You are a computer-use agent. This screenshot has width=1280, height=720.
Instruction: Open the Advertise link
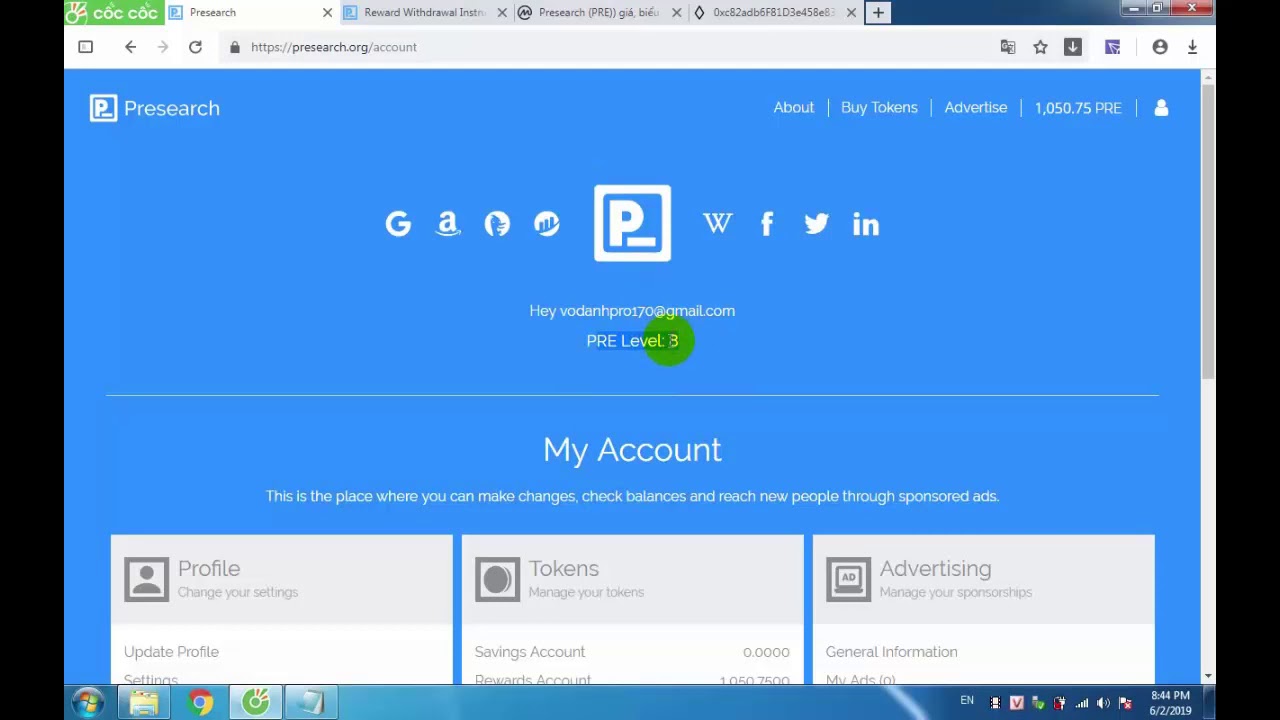pyautogui.click(x=975, y=108)
